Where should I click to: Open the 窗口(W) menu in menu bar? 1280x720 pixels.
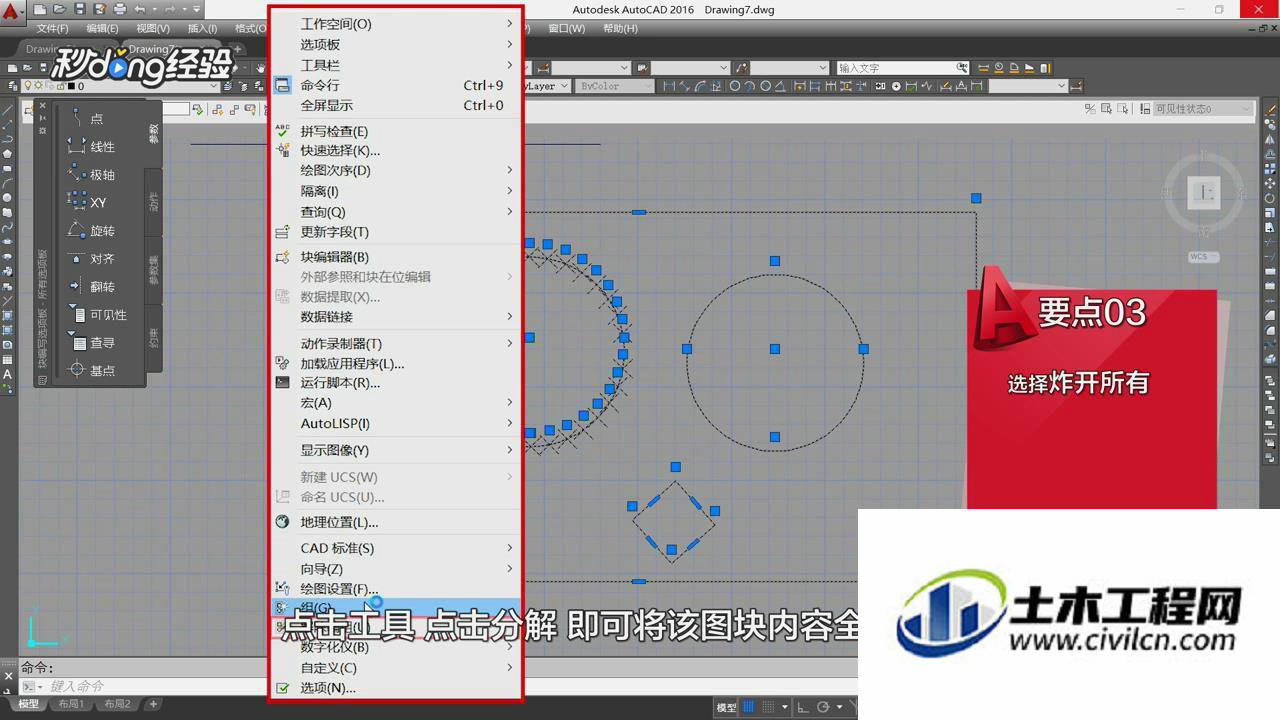pyautogui.click(x=567, y=29)
